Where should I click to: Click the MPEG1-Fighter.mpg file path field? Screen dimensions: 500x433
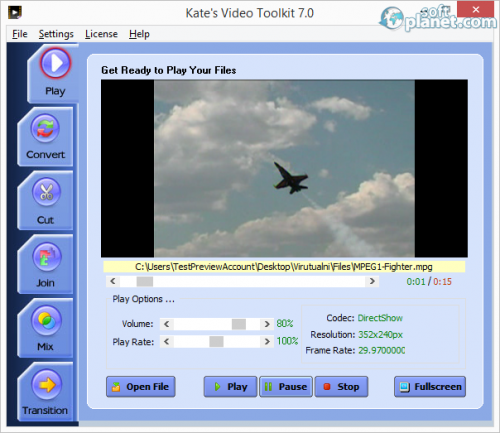click(x=284, y=267)
